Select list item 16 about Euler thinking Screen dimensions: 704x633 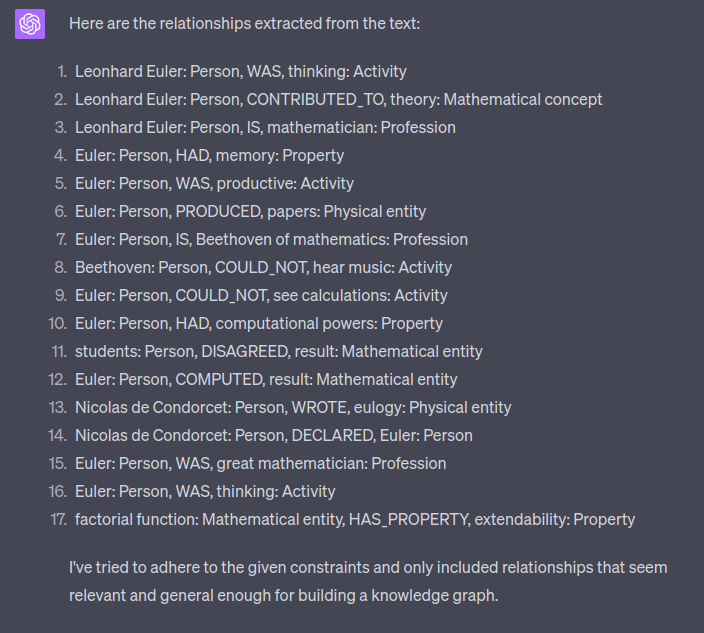(205, 491)
